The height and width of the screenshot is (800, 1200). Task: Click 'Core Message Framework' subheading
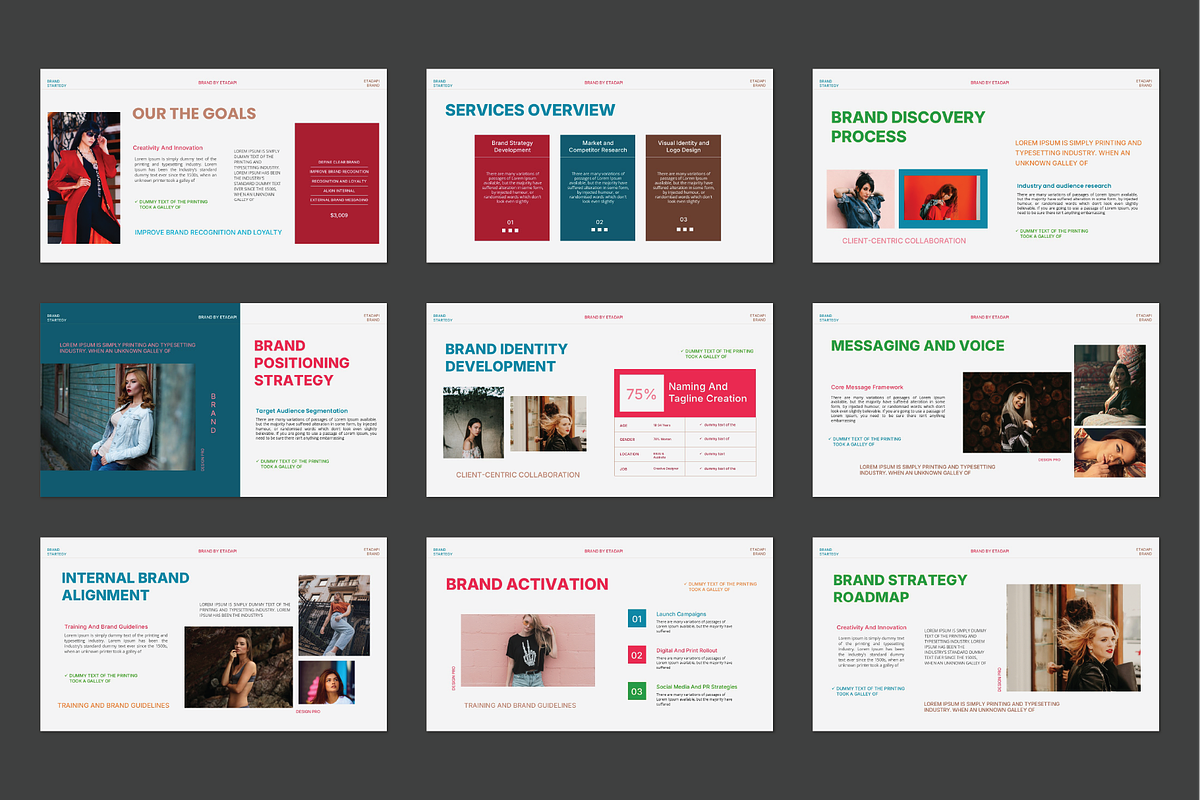[867, 387]
